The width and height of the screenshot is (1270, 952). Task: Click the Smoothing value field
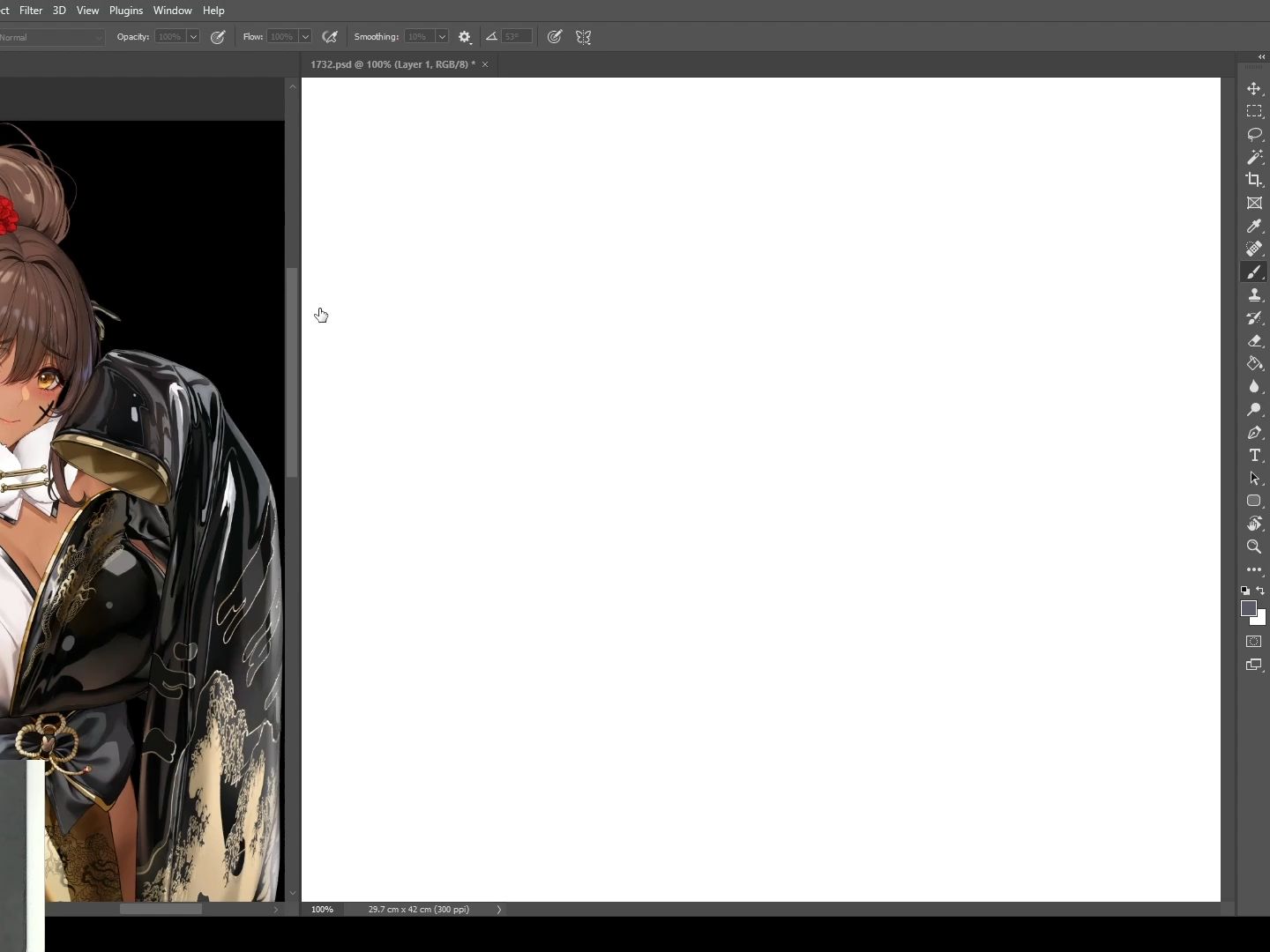point(419,37)
